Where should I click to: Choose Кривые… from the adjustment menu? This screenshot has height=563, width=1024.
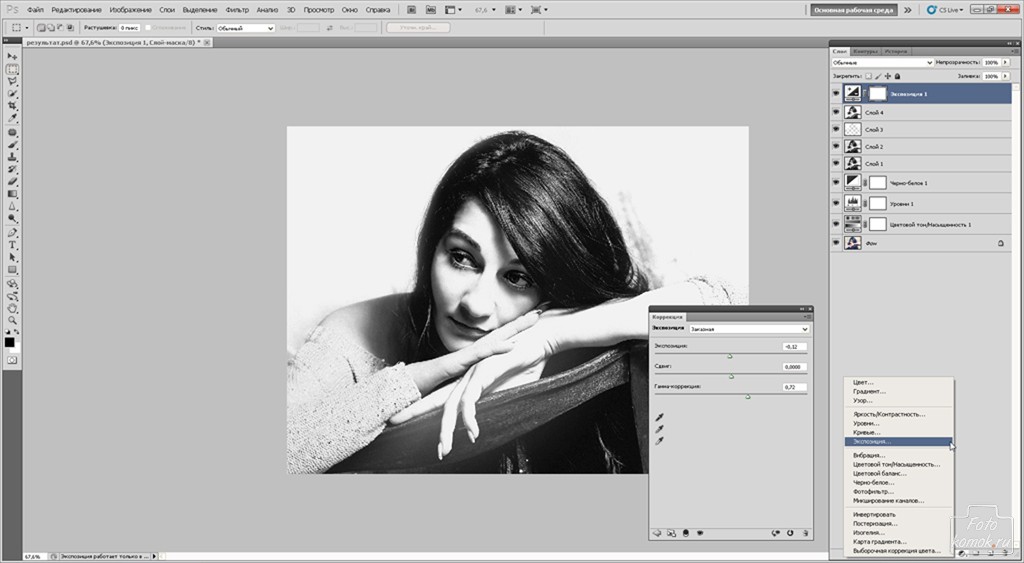point(866,432)
